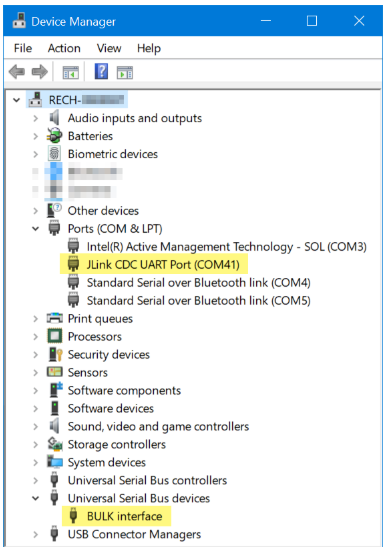Collapse the RECH- computer root node

[x=17, y=100]
